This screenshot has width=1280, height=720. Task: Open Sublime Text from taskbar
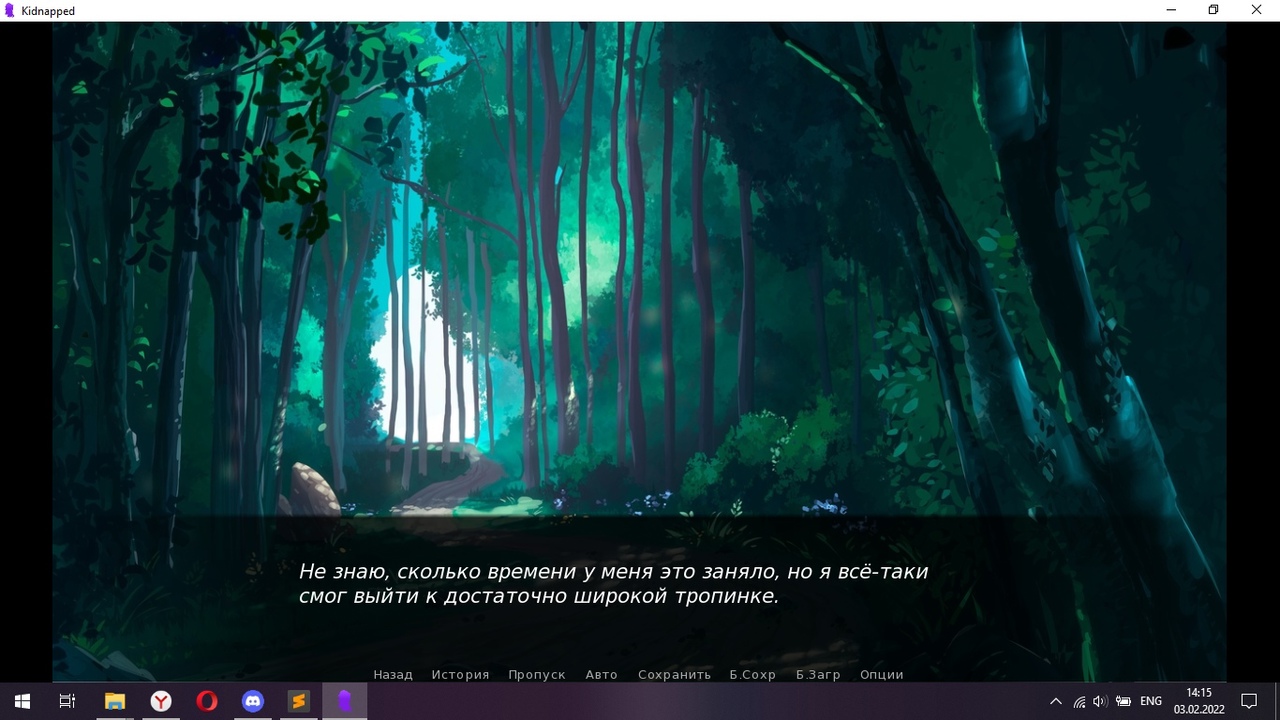click(298, 701)
